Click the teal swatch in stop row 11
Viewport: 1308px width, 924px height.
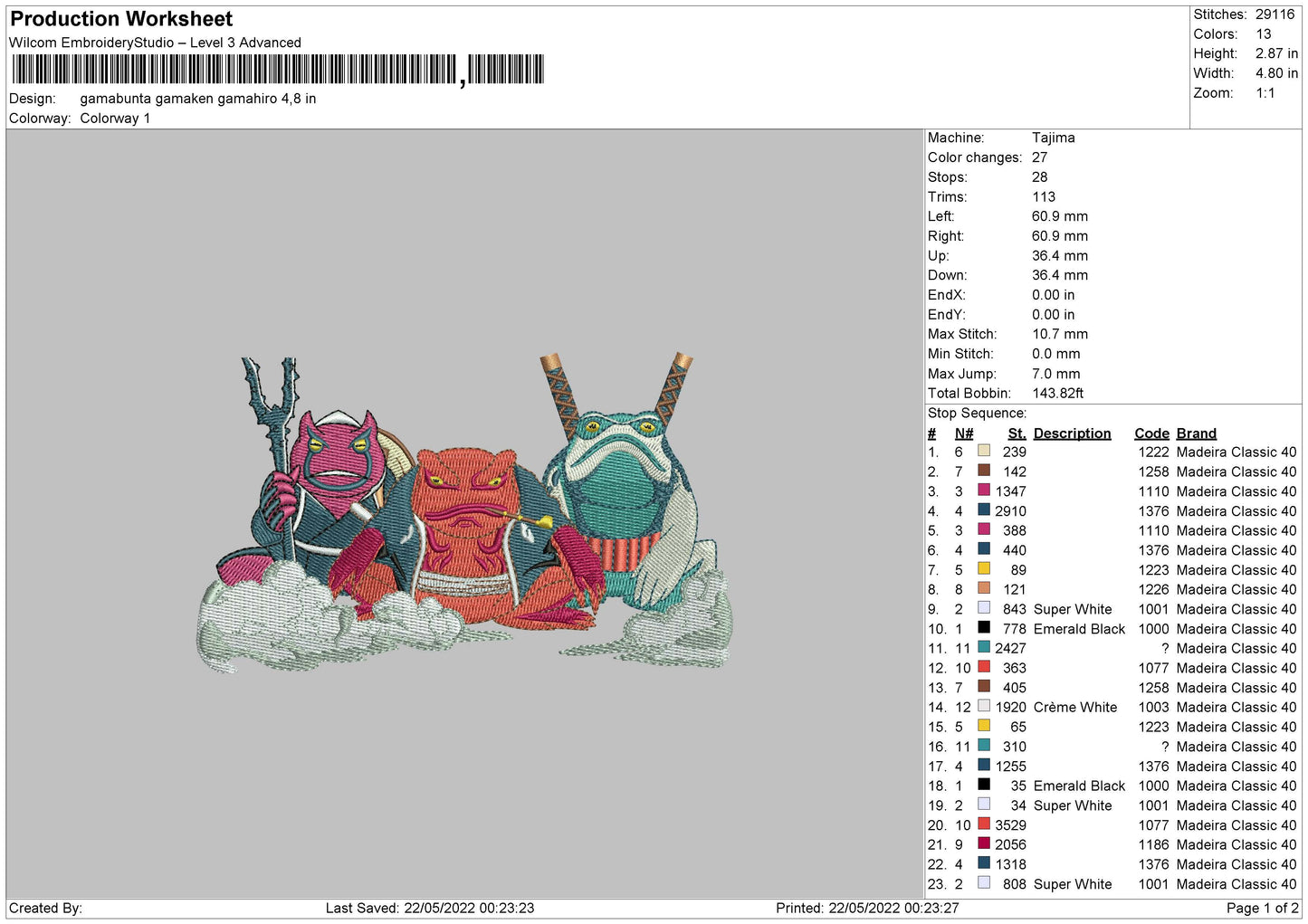pyautogui.click(x=984, y=647)
